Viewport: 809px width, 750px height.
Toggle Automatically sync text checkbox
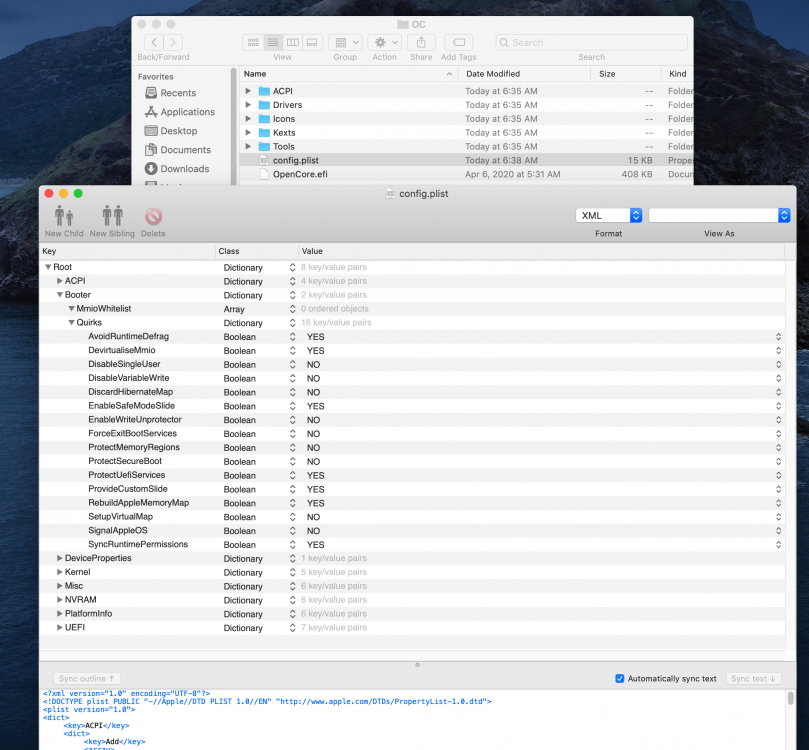click(x=620, y=678)
